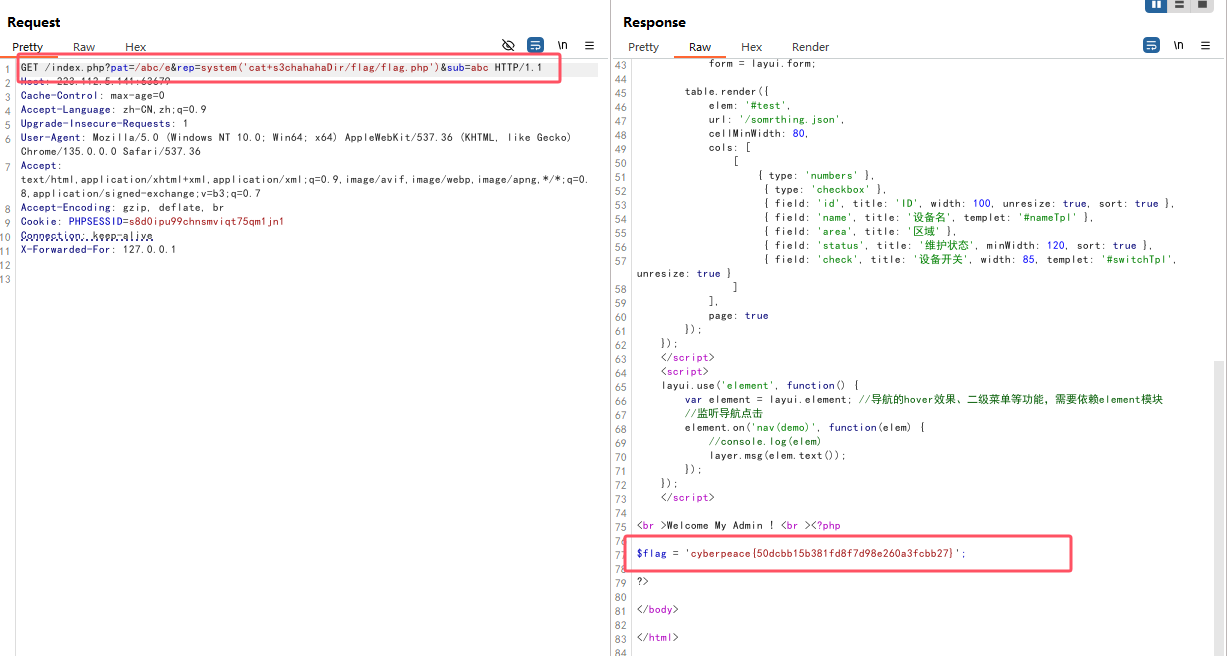Click the </body> closing tag line

tap(657, 609)
